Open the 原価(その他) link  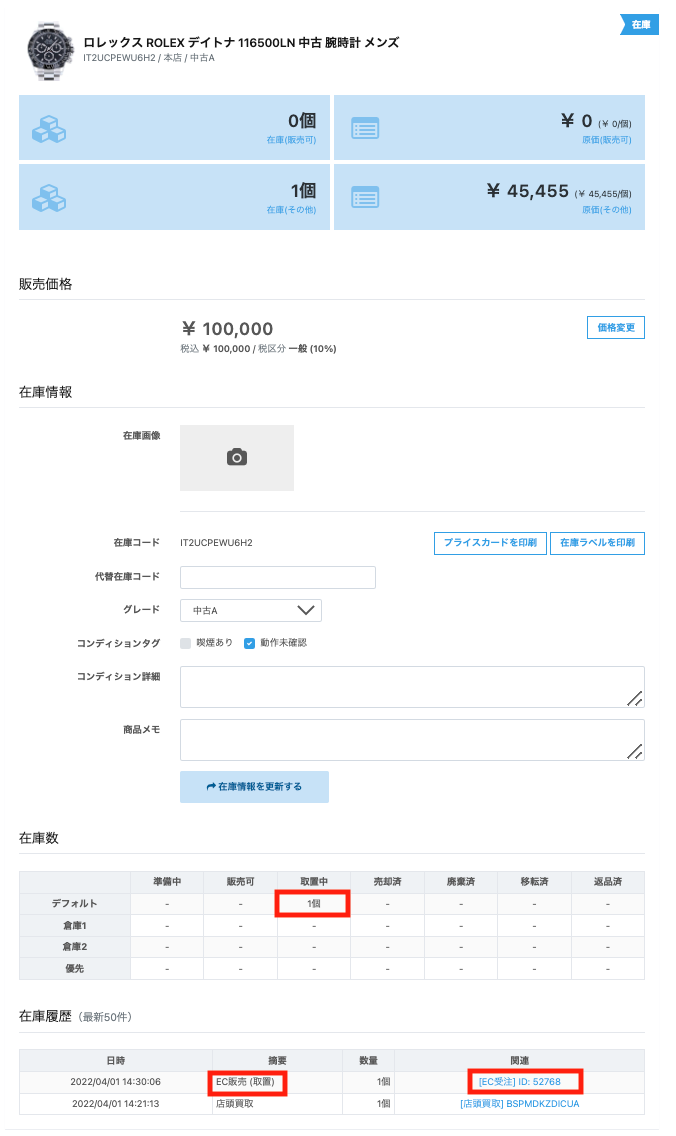(x=606, y=209)
